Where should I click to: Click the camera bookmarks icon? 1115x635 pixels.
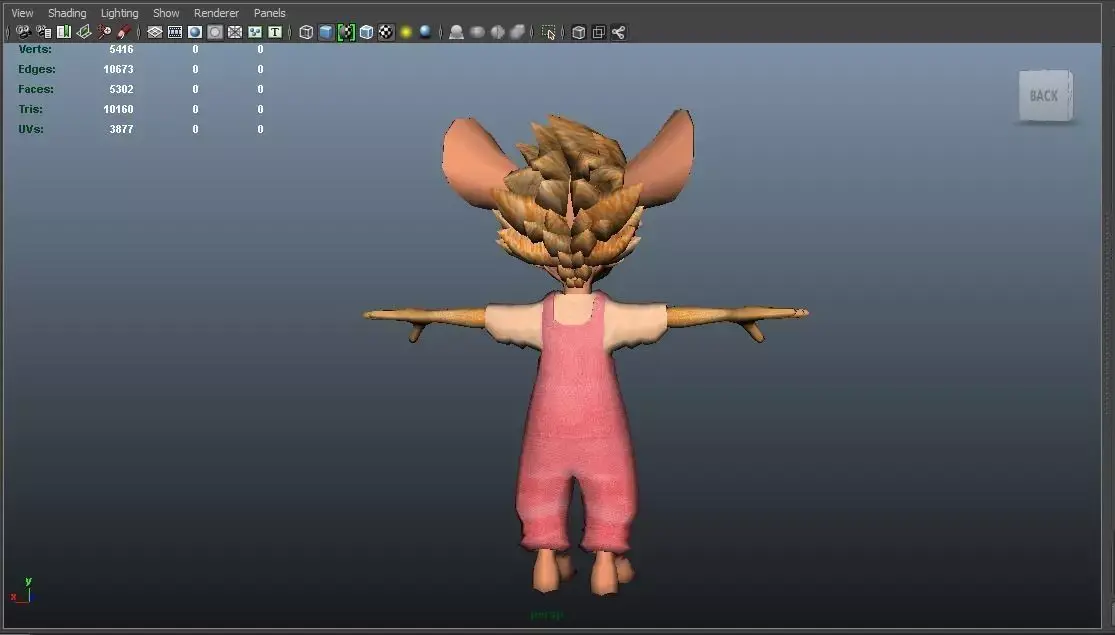tap(64, 32)
